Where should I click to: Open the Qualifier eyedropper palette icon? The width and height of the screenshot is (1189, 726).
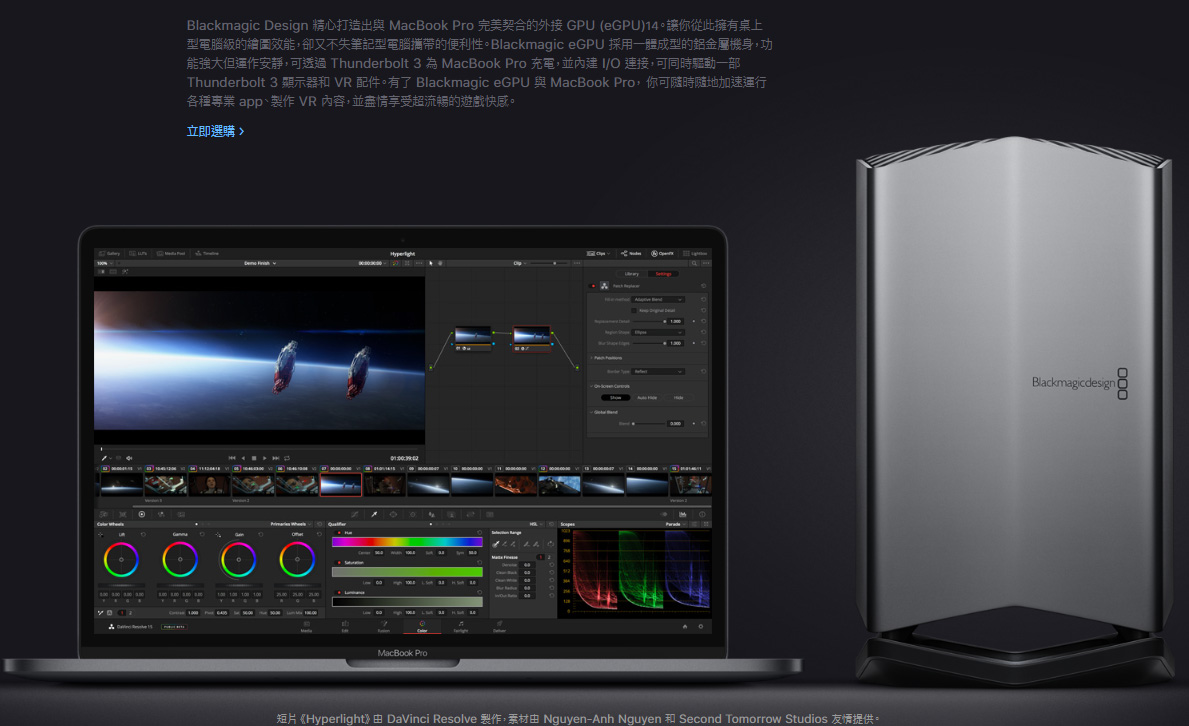pyautogui.click(x=374, y=514)
